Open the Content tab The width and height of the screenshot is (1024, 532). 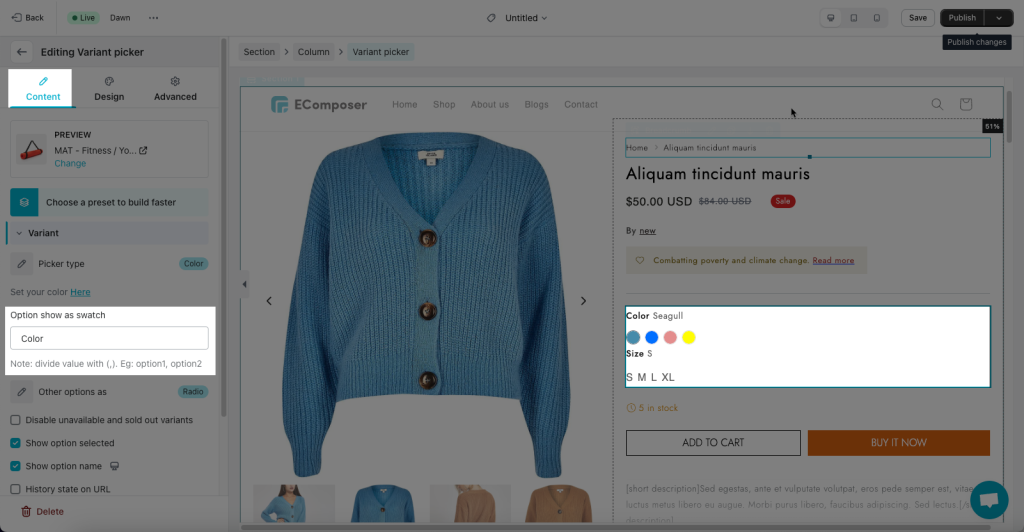tap(42, 88)
